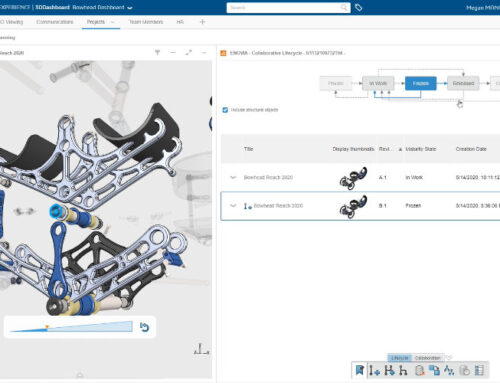500x383 pixels.
Task: Click the magnifier icon in the search box
Action: [344, 8]
